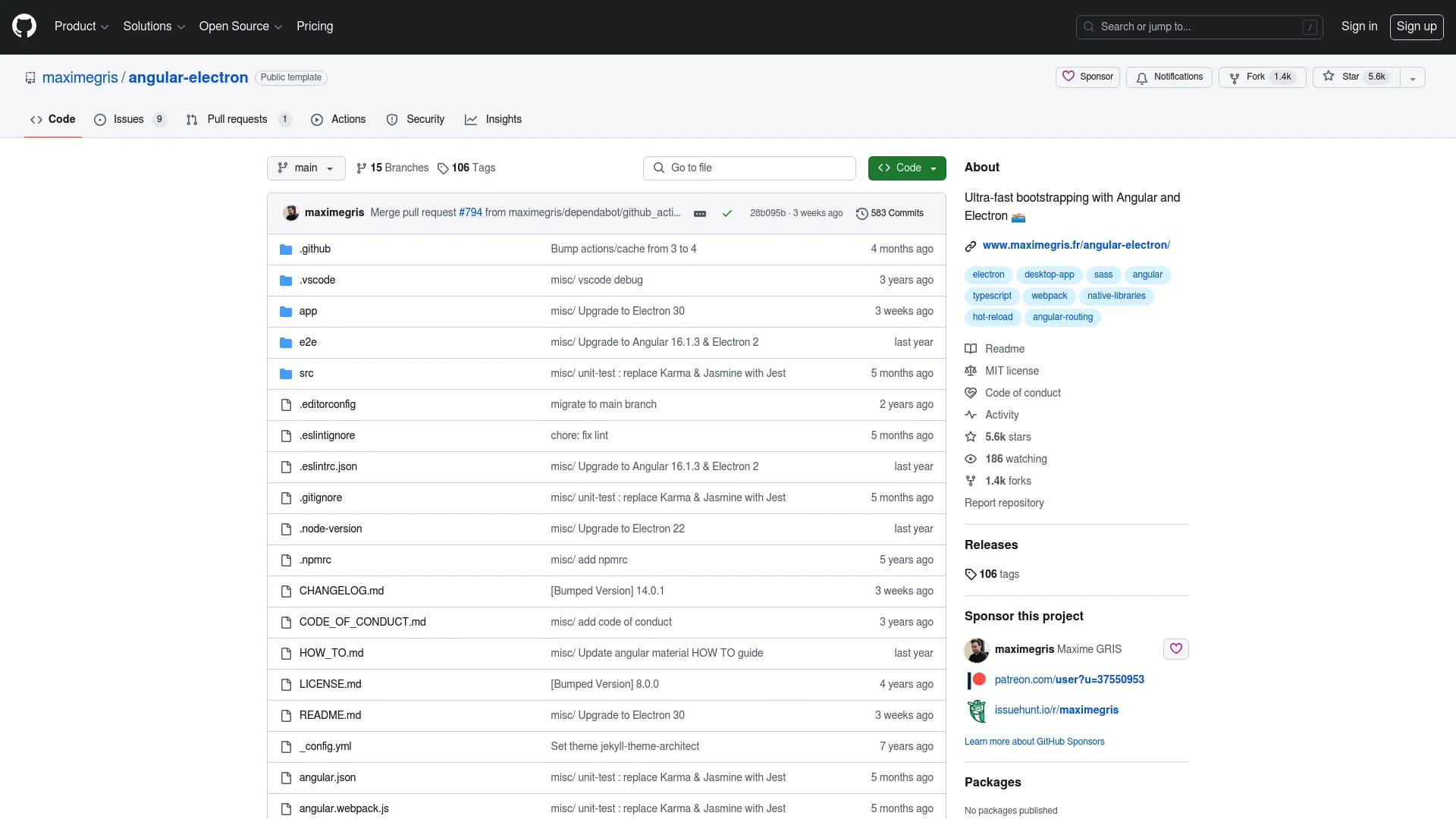This screenshot has width=1456, height=819.
Task: Click the Patreon logo icon
Action: pos(977,680)
